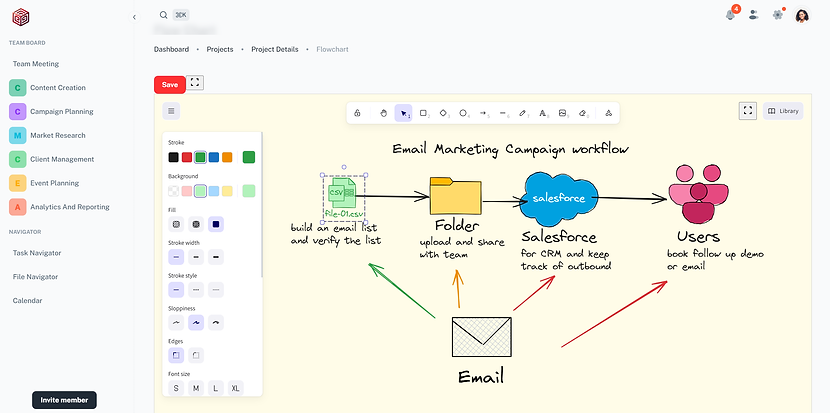The height and width of the screenshot is (413, 830).
Task: Set stroke width to bold
Action: click(x=196, y=257)
